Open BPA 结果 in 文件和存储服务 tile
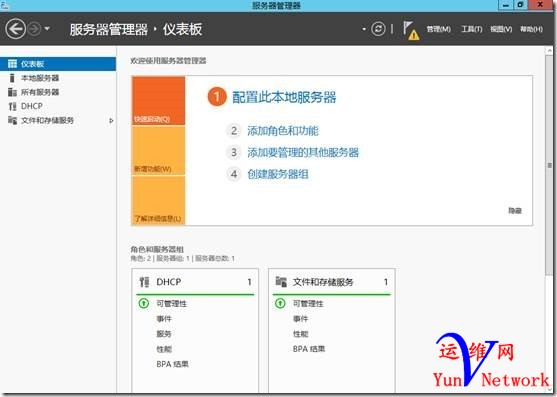This screenshot has width=557, height=397. pos(309,349)
